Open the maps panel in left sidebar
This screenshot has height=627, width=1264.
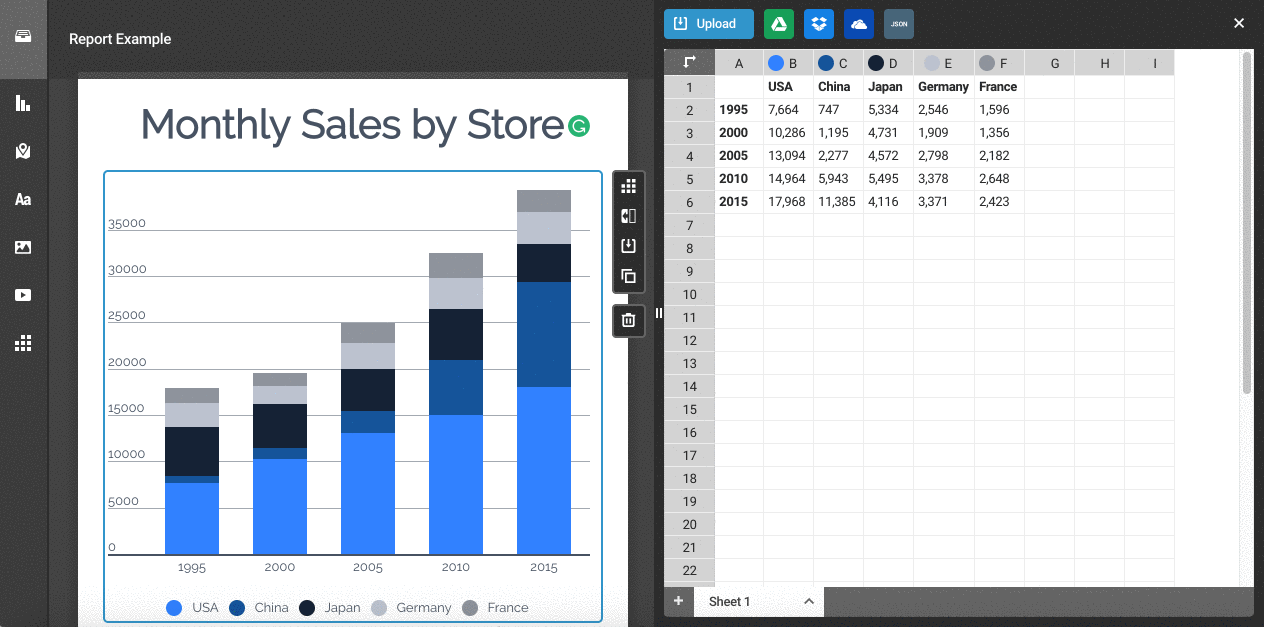[x=23, y=151]
